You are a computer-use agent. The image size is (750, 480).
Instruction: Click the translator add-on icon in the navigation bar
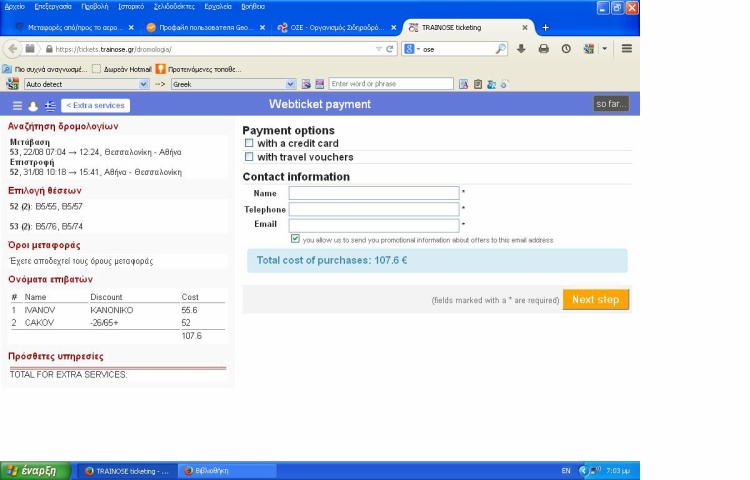click(x=589, y=49)
